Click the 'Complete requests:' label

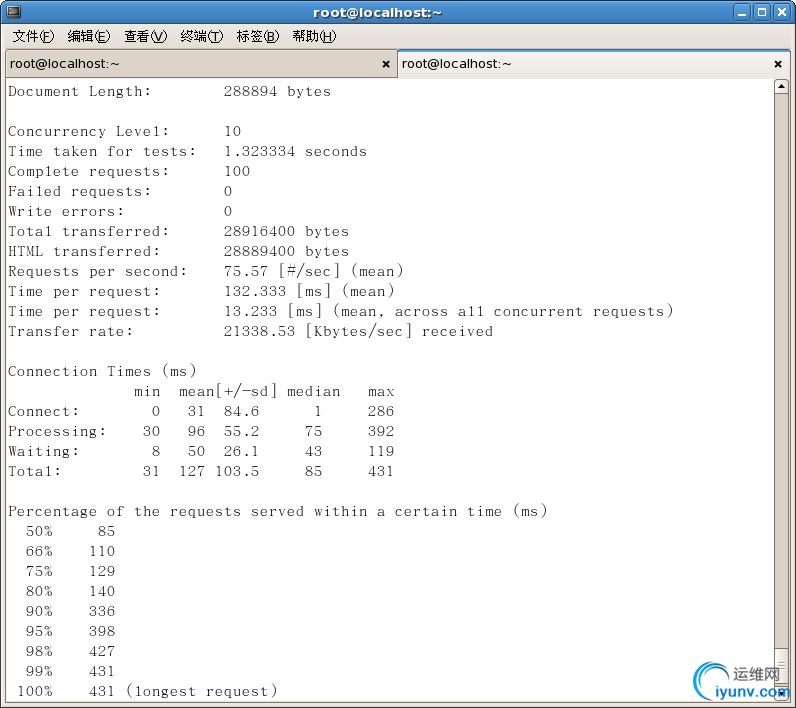point(88,172)
